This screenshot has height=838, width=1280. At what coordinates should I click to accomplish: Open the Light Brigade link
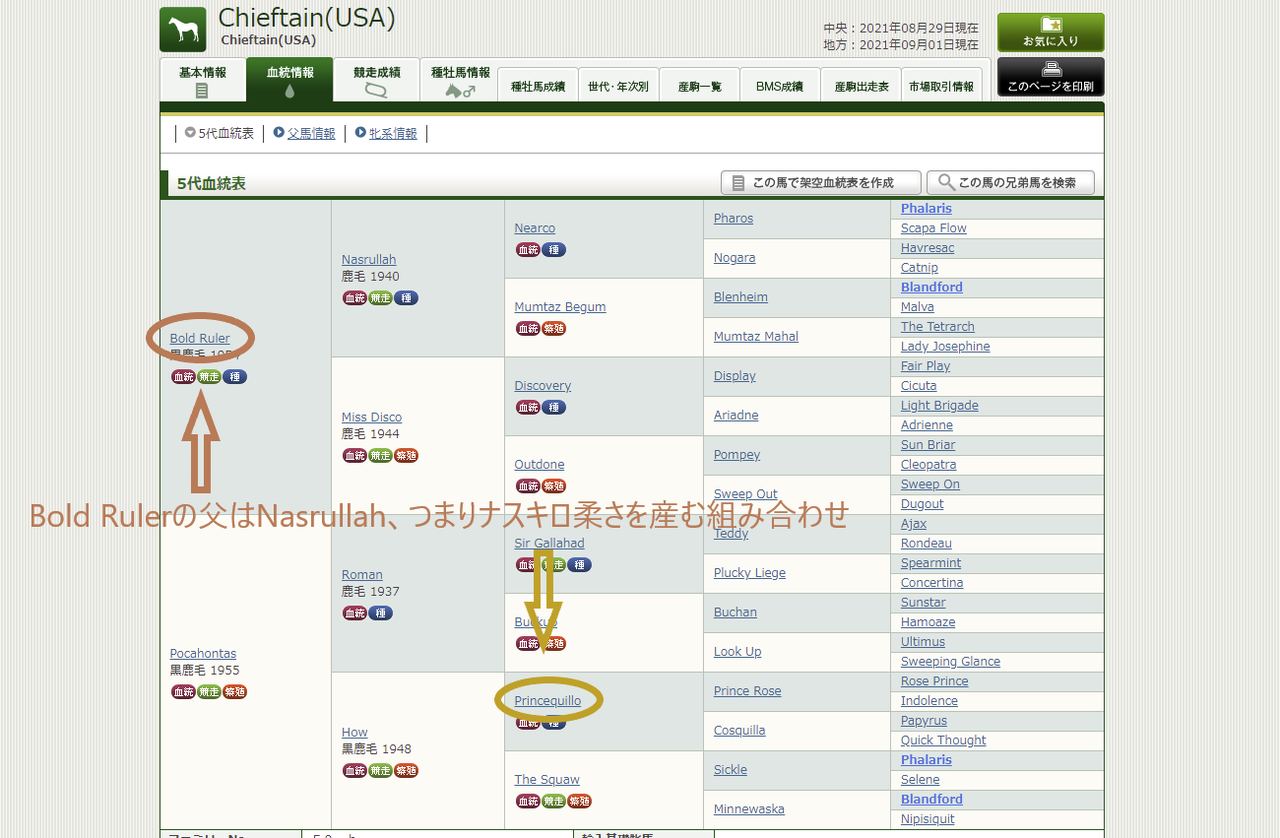click(x=940, y=405)
